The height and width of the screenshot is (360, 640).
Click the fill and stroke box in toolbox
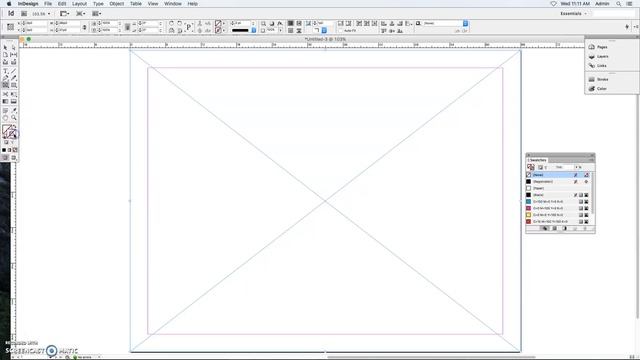tap(9, 131)
